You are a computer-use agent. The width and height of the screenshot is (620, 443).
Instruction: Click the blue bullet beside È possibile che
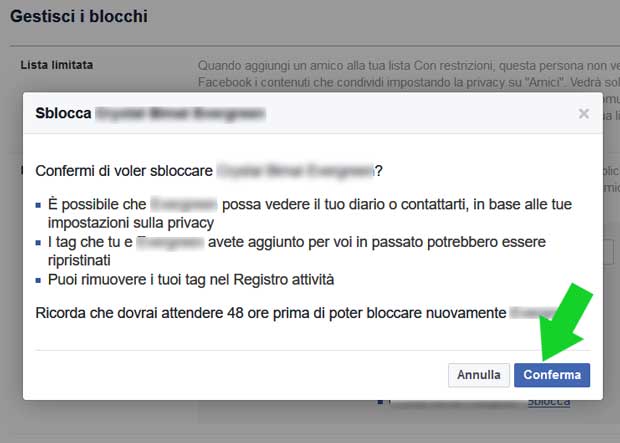(x=38, y=205)
